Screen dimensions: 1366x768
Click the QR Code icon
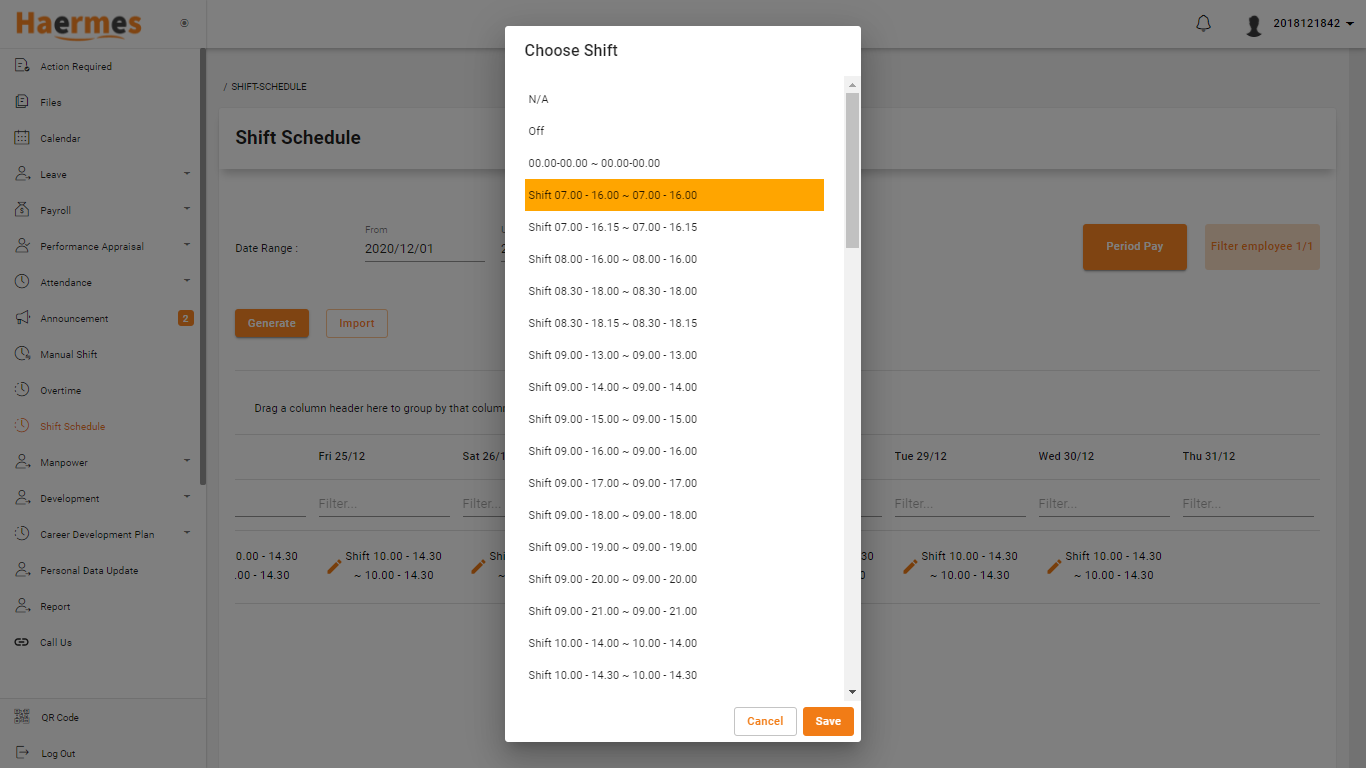[22, 717]
